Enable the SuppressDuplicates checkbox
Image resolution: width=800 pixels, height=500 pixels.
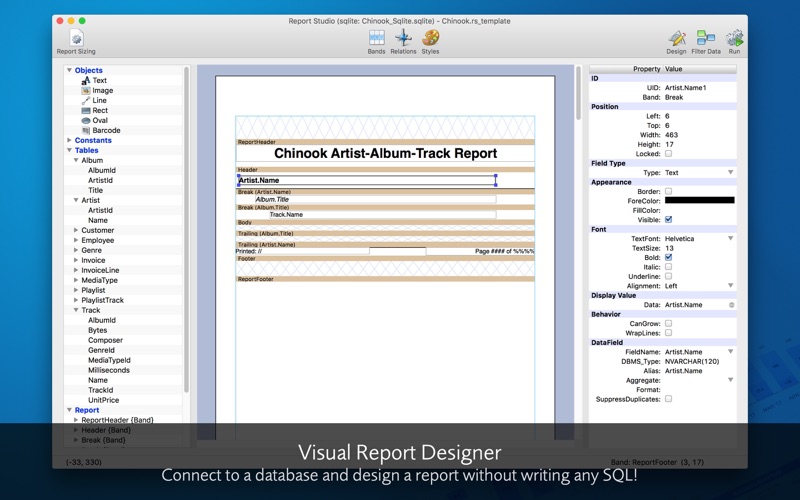point(668,398)
